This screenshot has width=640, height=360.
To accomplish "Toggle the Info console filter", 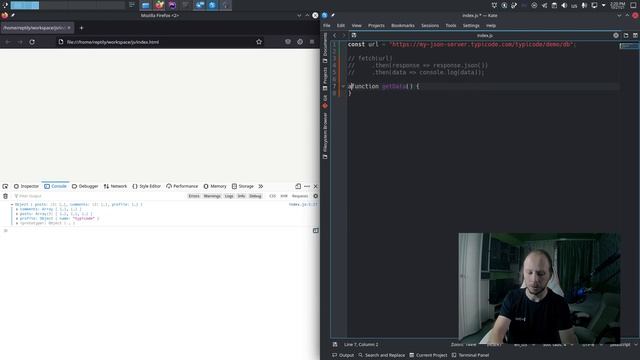I will 241,196.
